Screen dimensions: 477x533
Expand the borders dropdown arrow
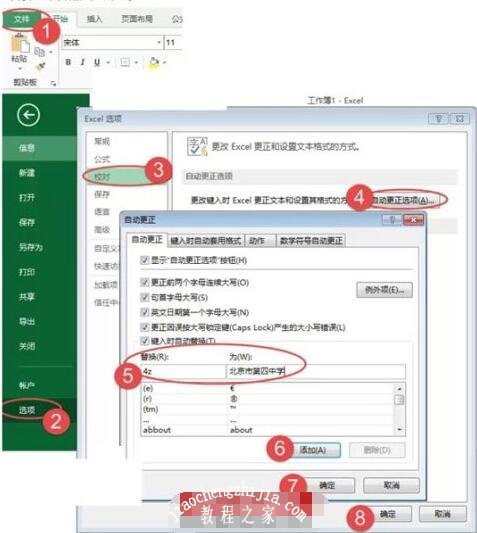click(x=136, y=63)
